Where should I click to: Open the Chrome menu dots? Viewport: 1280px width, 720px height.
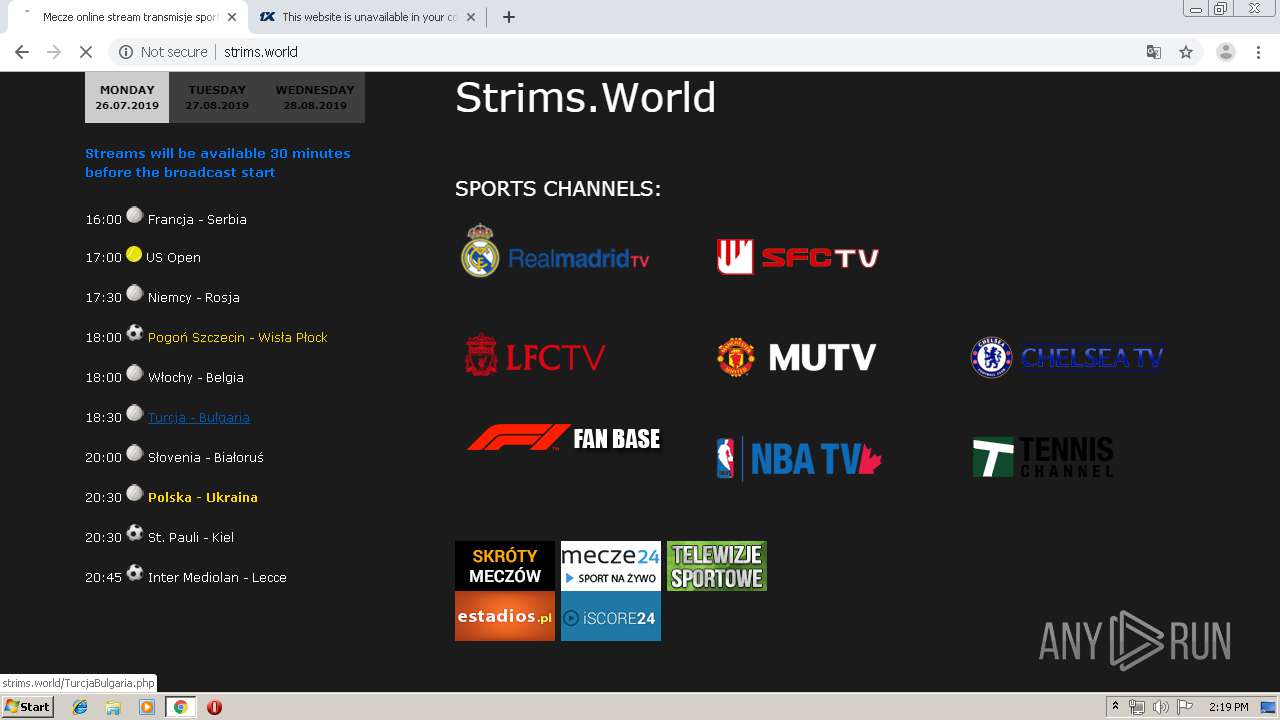point(1258,52)
